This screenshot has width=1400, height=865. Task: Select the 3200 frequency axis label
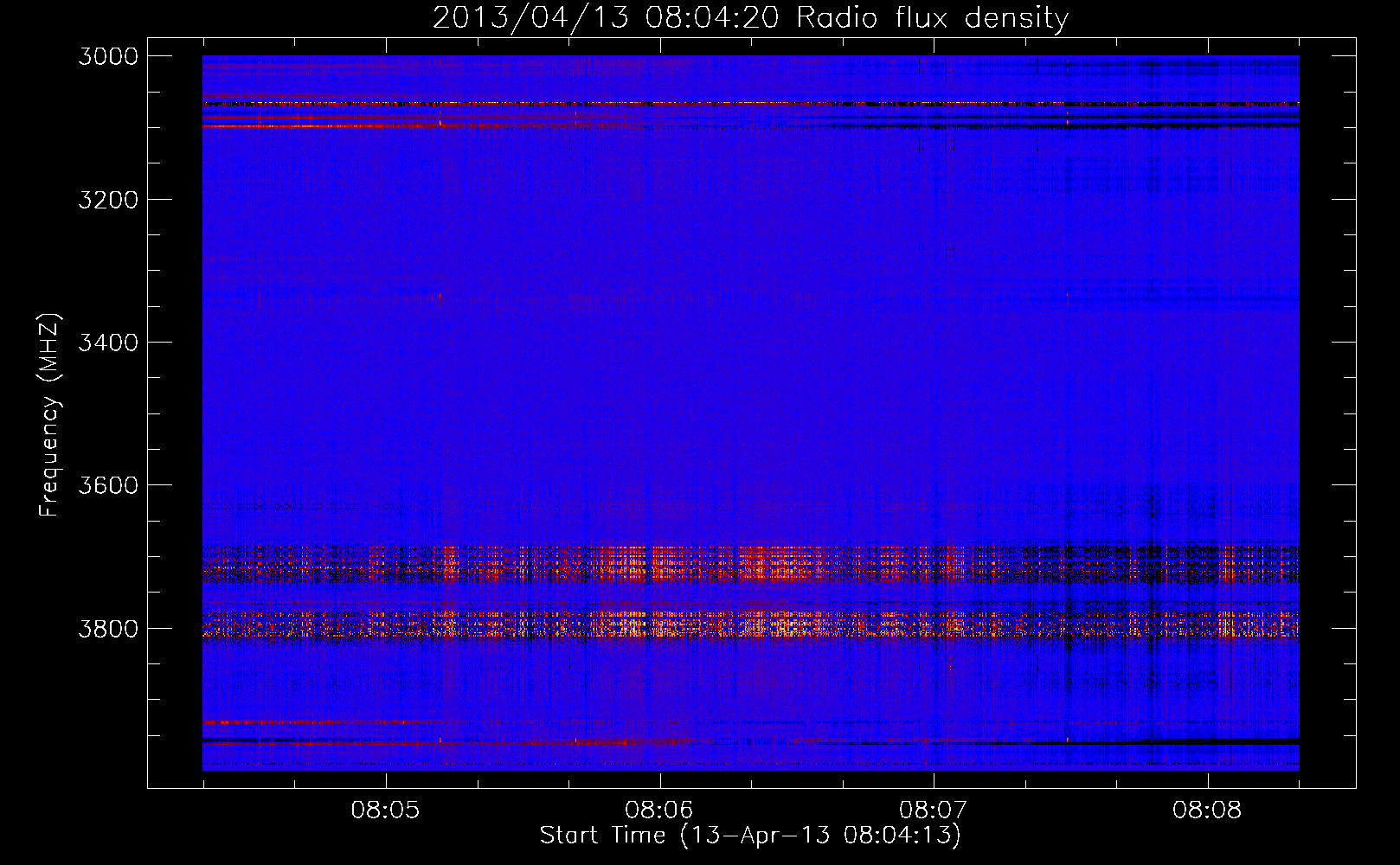108,200
